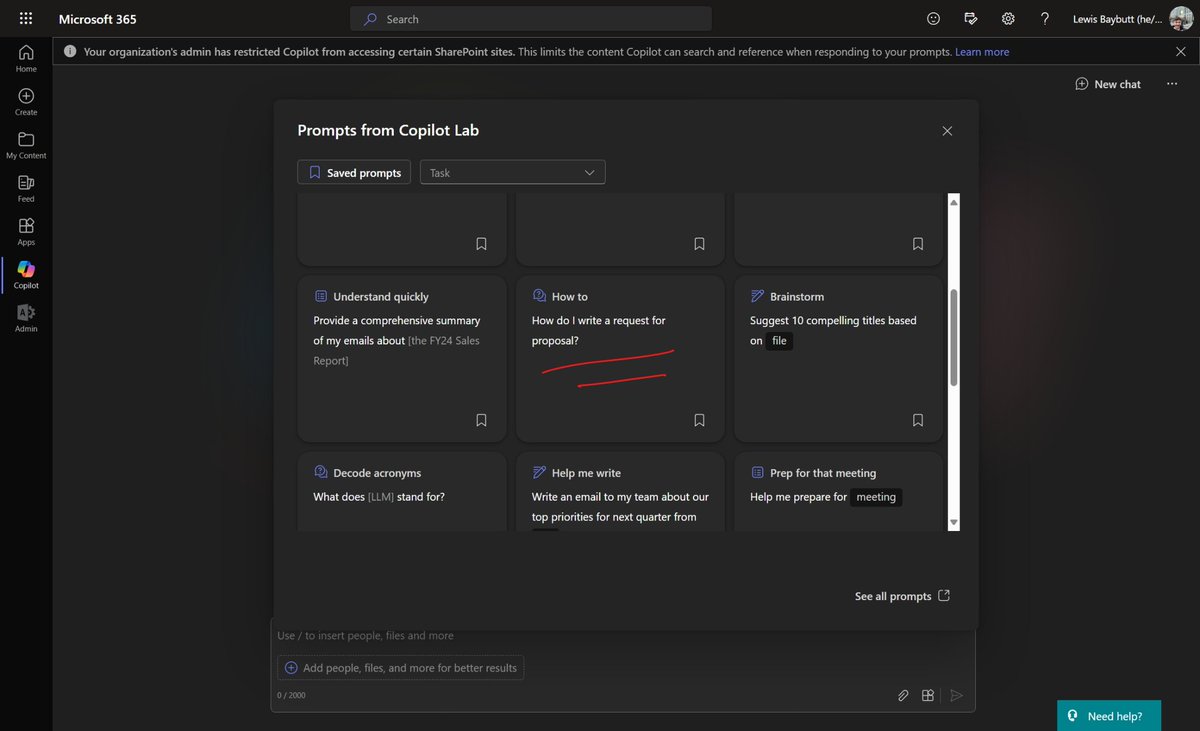Click the send arrow icon
The image size is (1200, 731).
[x=956, y=695]
